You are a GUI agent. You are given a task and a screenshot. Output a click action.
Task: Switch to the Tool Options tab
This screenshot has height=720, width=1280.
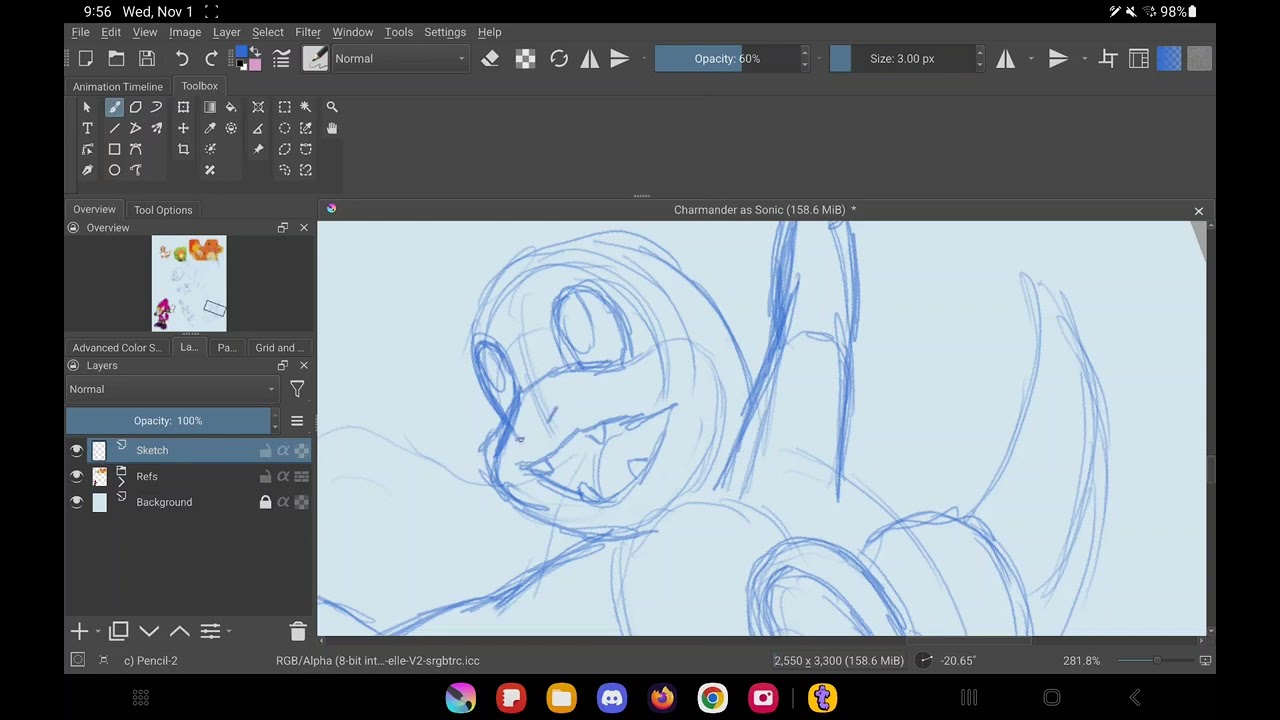163,210
